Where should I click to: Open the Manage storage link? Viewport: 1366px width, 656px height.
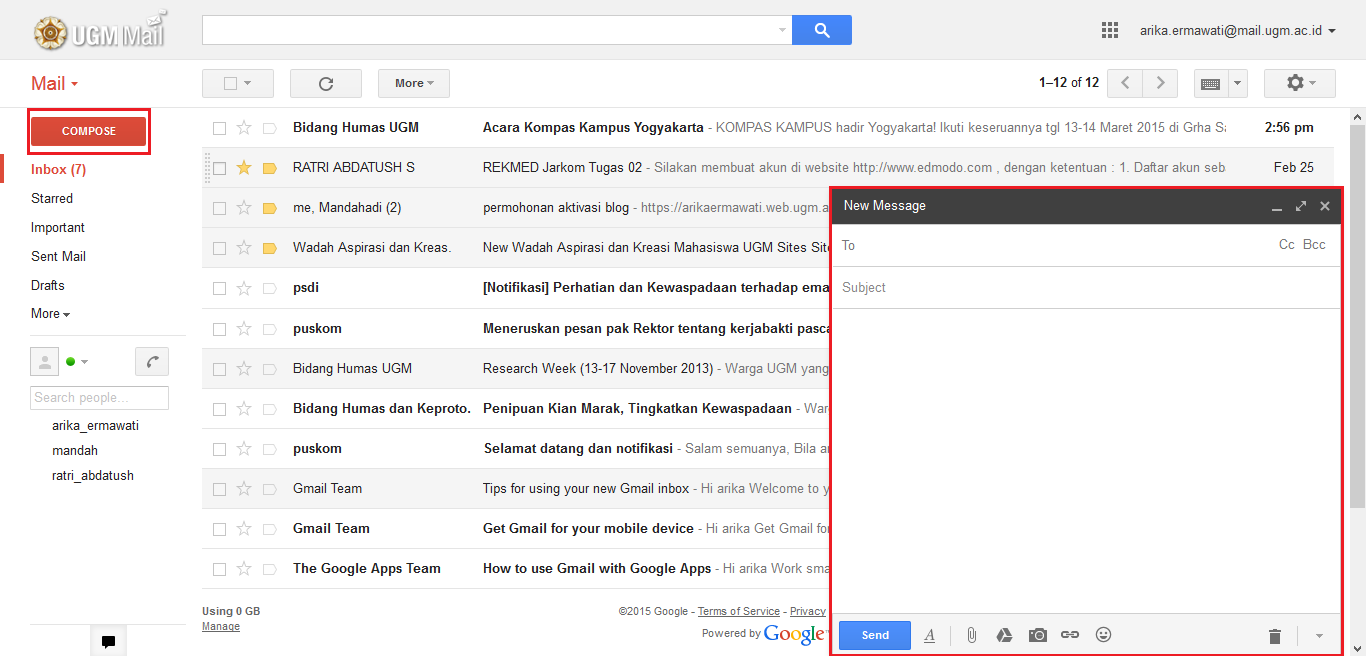221,626
